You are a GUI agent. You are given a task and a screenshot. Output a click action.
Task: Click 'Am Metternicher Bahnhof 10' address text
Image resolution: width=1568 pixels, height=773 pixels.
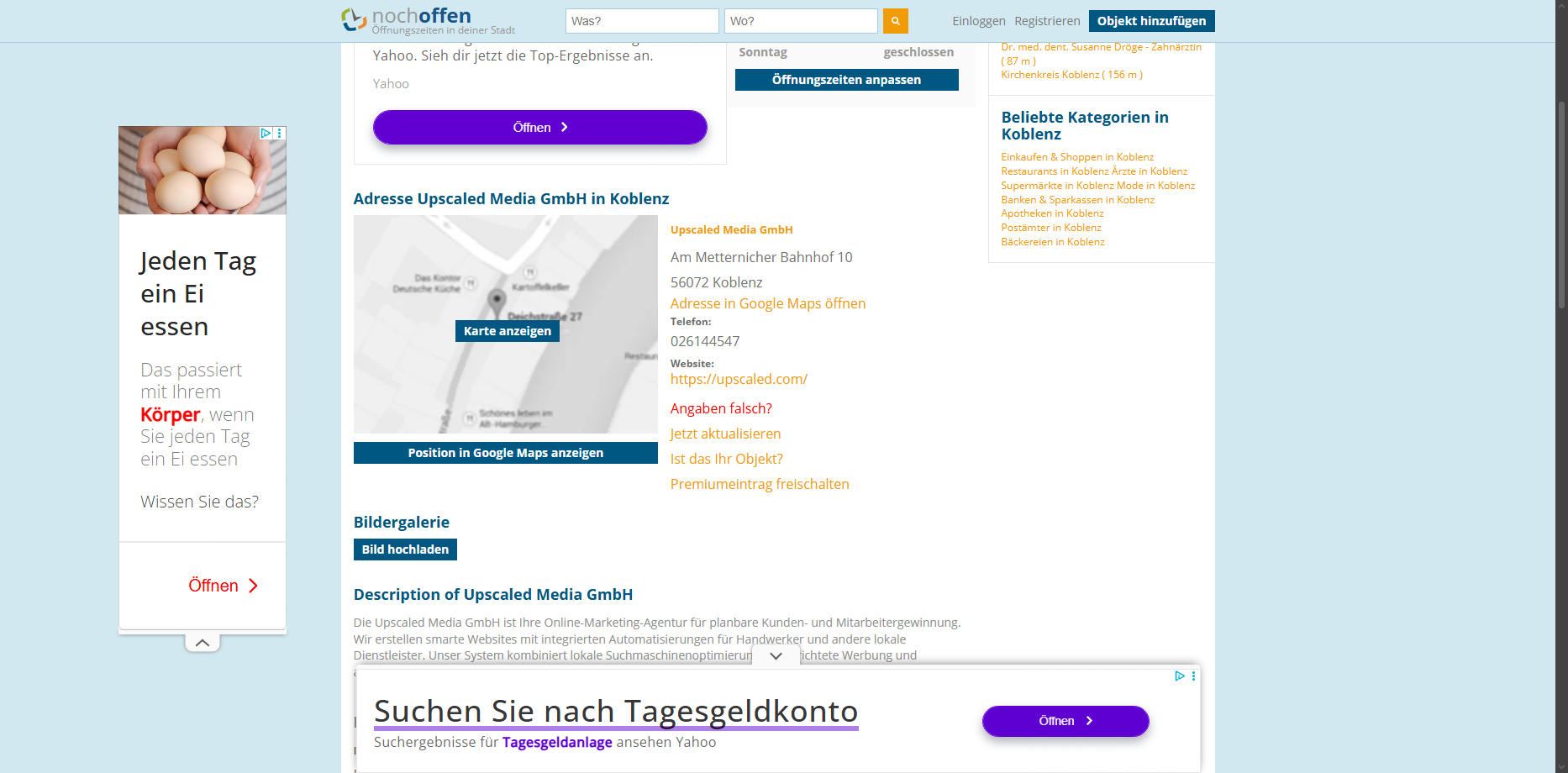(x=761, y=257)
